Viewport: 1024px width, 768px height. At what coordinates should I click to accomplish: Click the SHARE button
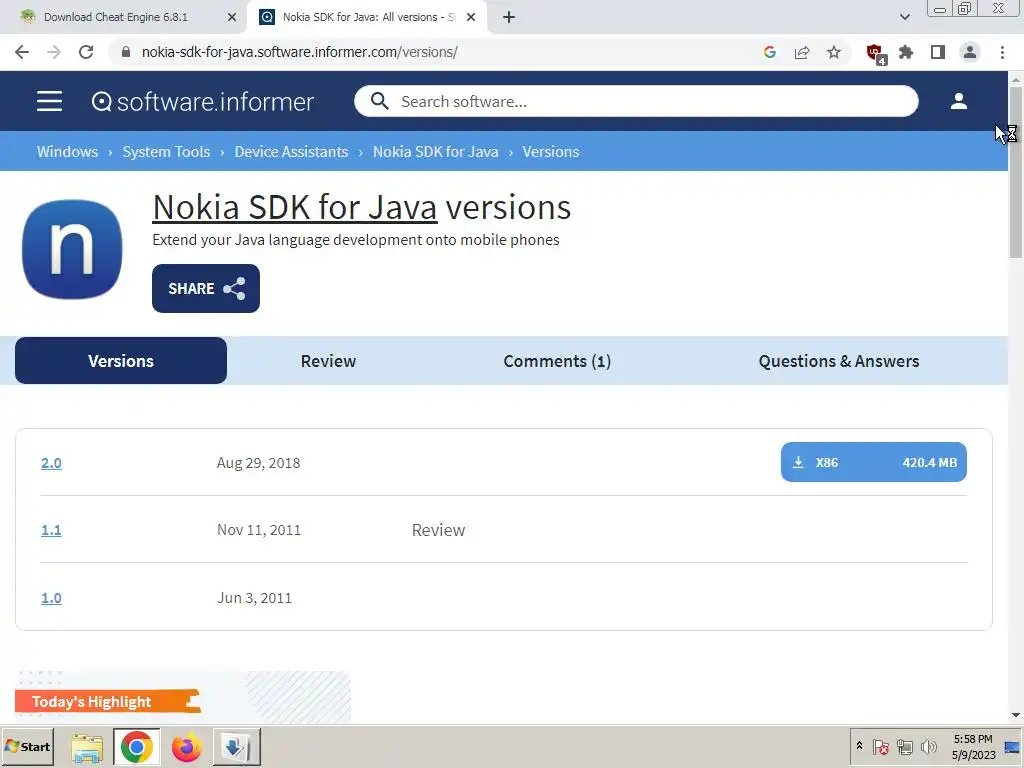tap(206, 288)
